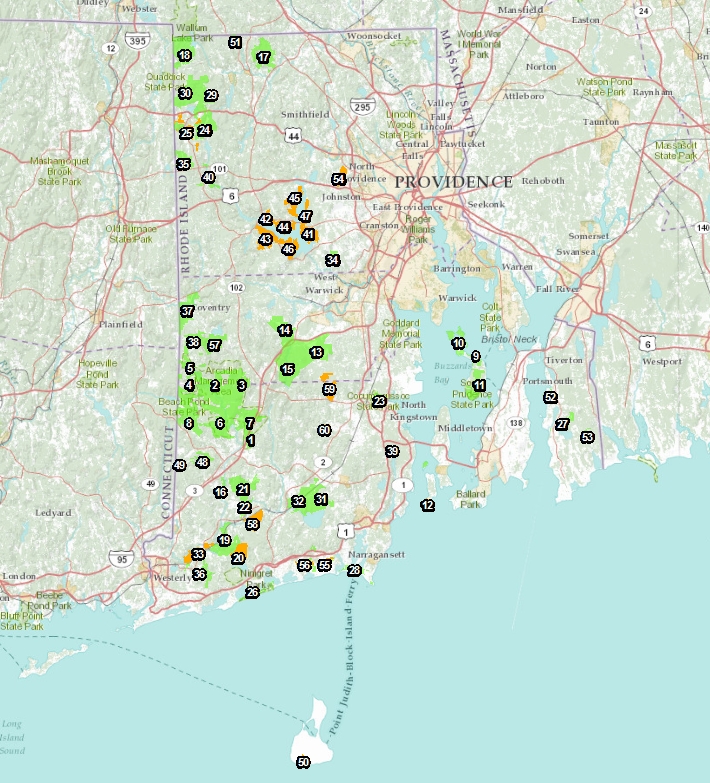Click map marker number 4
The width and height of the screenshot is (710, 783).
pyautogui.click(x=189, y=386)
